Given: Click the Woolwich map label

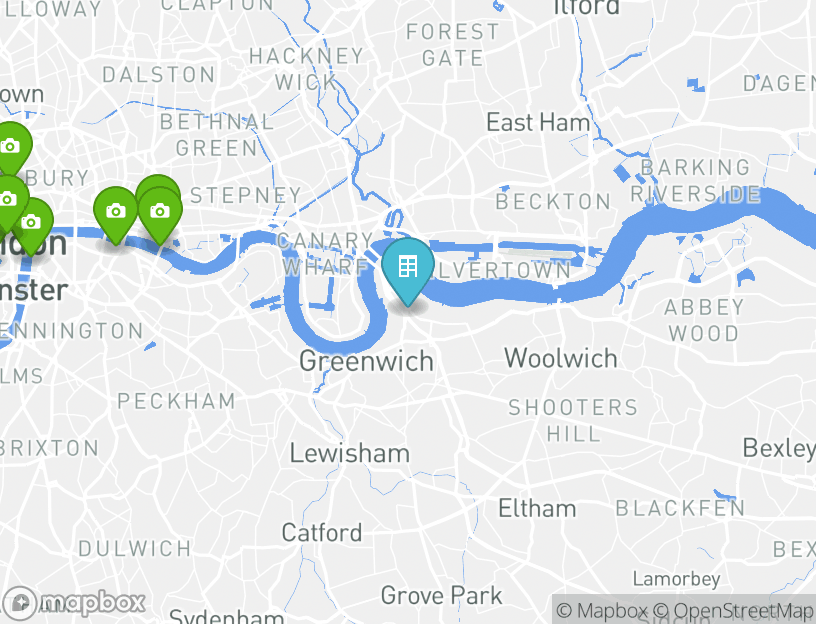Looking at the screenshot, I should click(561, 359).
